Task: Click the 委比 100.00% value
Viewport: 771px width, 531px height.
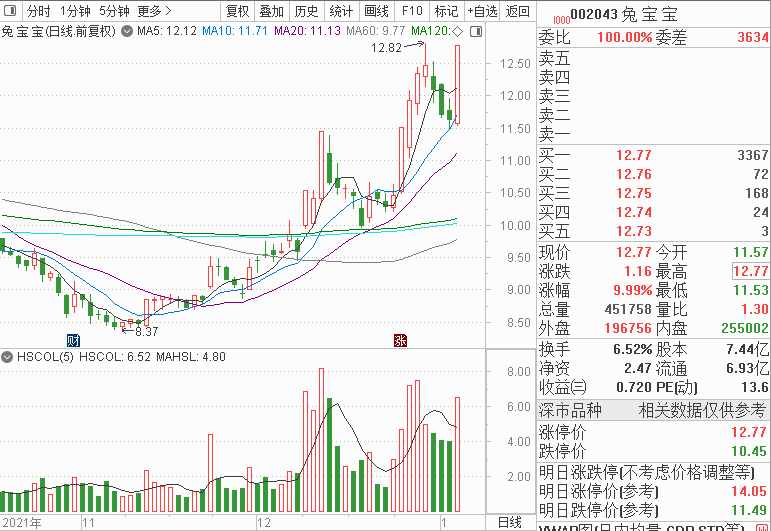Action: (624, 37)
